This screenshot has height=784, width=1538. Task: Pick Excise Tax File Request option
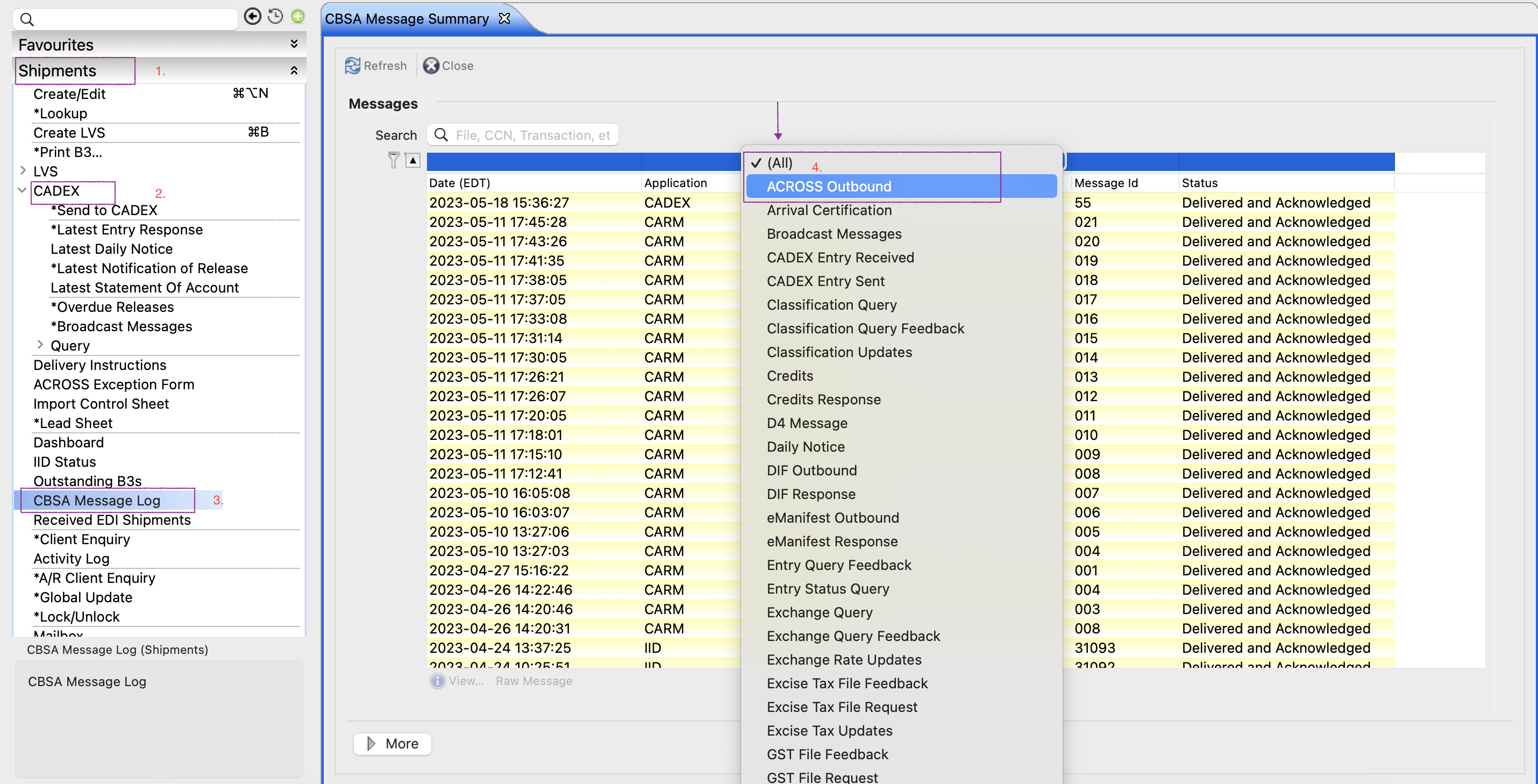pyautogui.click(x=842, y=707)
